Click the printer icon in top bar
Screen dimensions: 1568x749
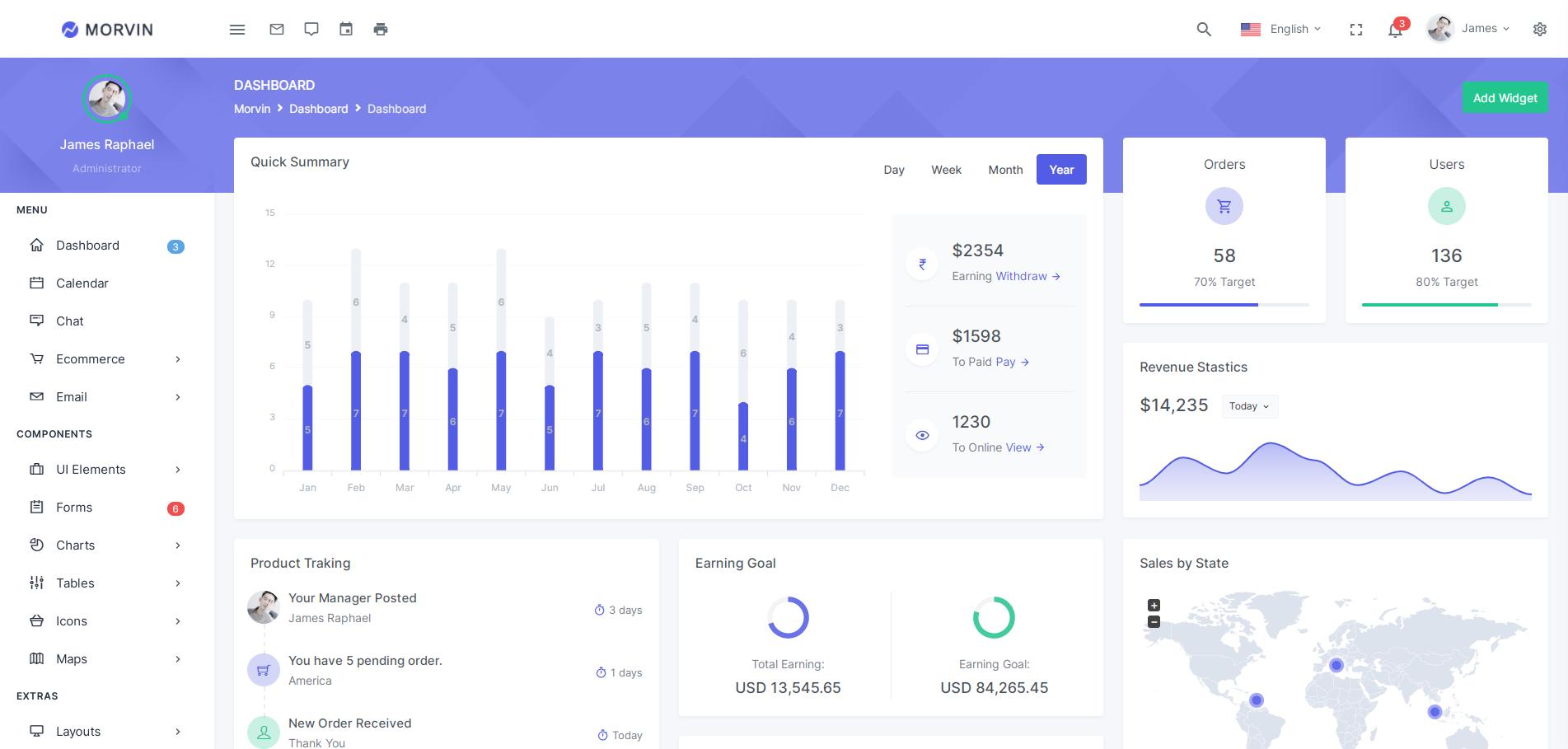(381, 29)
